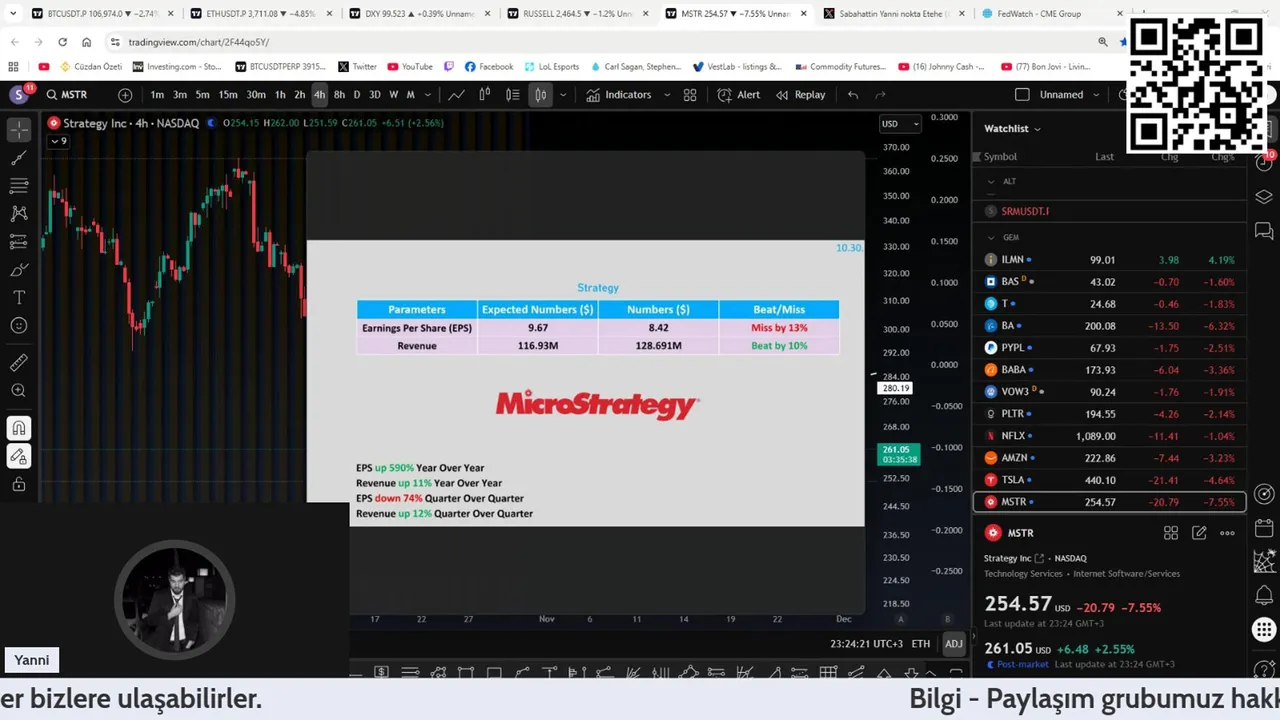Open the object tree layers panel
This screenshot has width=1280, height=720.
[1264, 197]
